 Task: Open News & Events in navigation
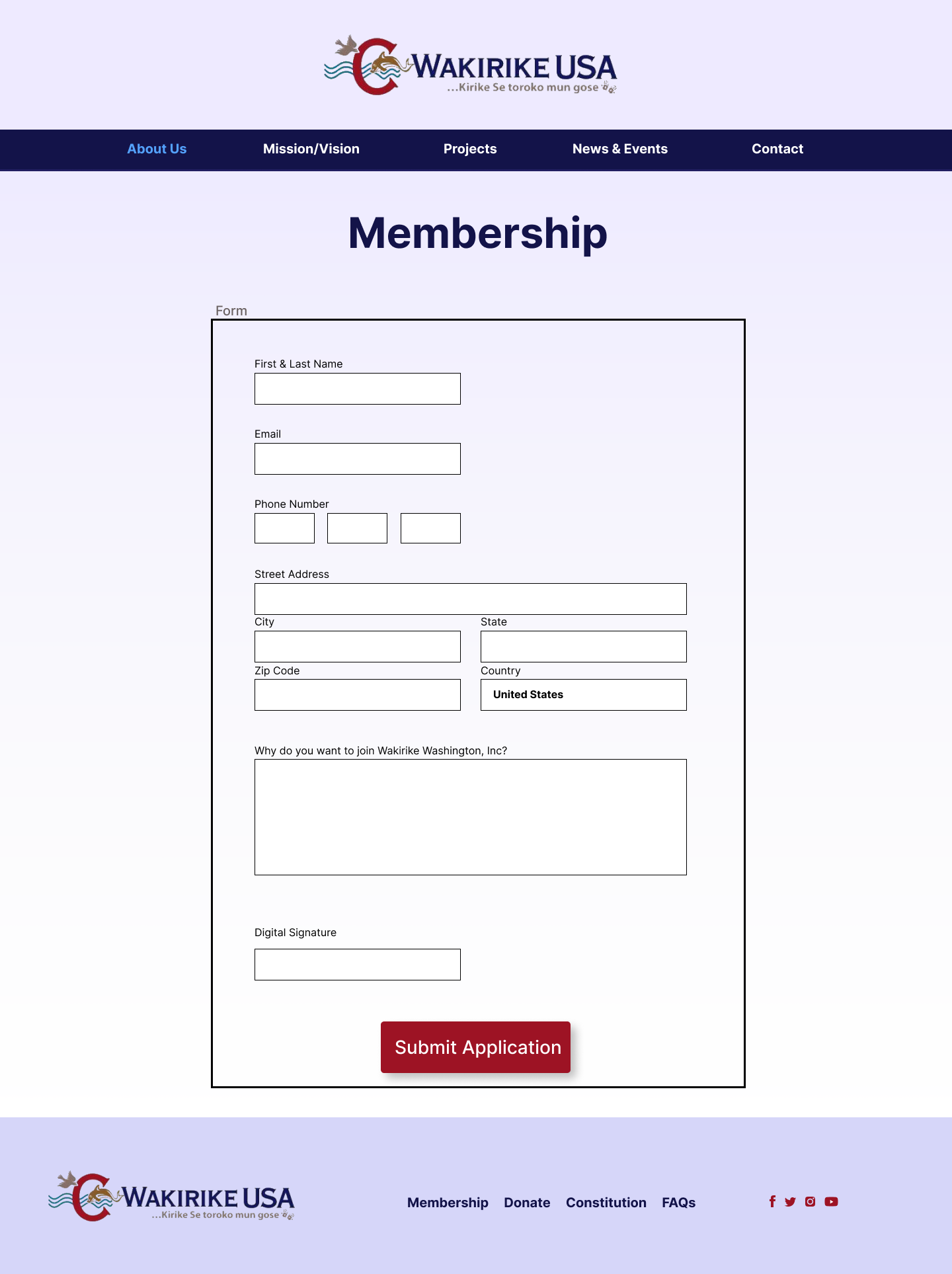620,149
